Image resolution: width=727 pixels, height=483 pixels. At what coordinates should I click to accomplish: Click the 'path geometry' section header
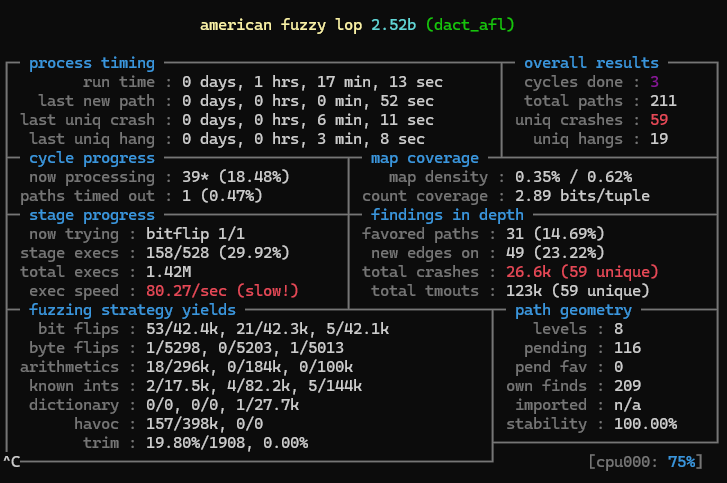(573, 310)
